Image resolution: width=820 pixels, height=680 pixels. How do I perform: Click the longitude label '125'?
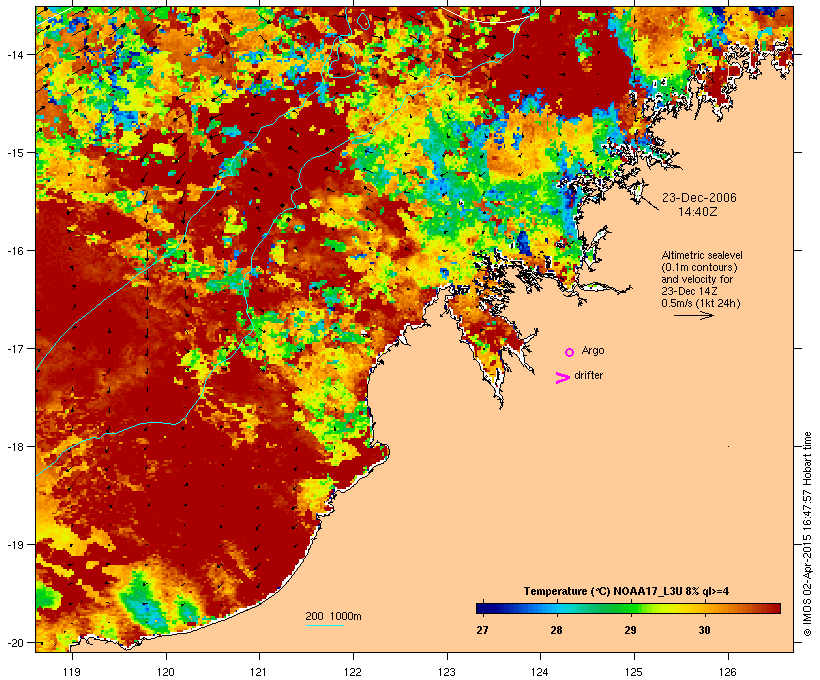coord(634,672)
